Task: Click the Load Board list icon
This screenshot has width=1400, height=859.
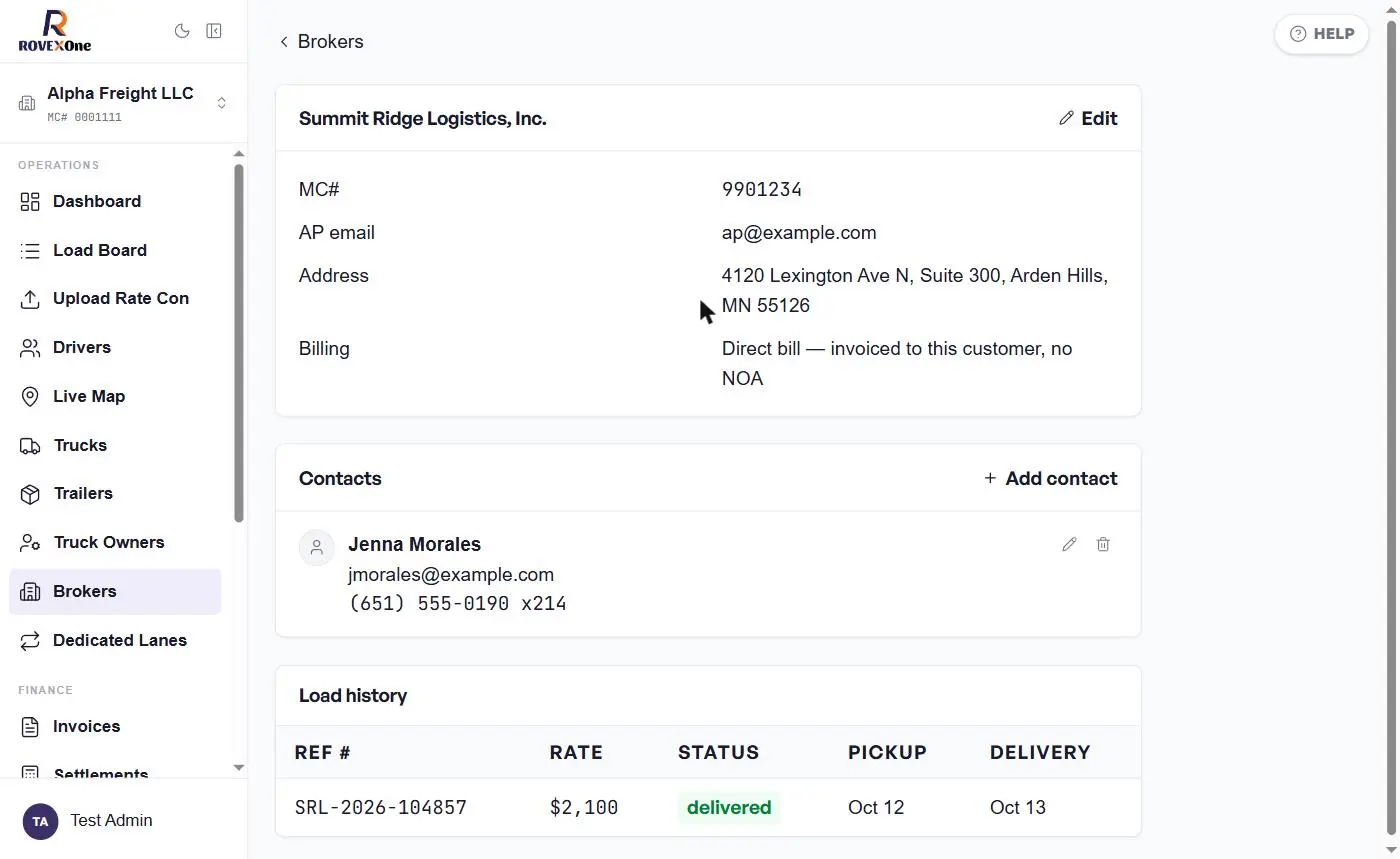Action: (30, 250)
